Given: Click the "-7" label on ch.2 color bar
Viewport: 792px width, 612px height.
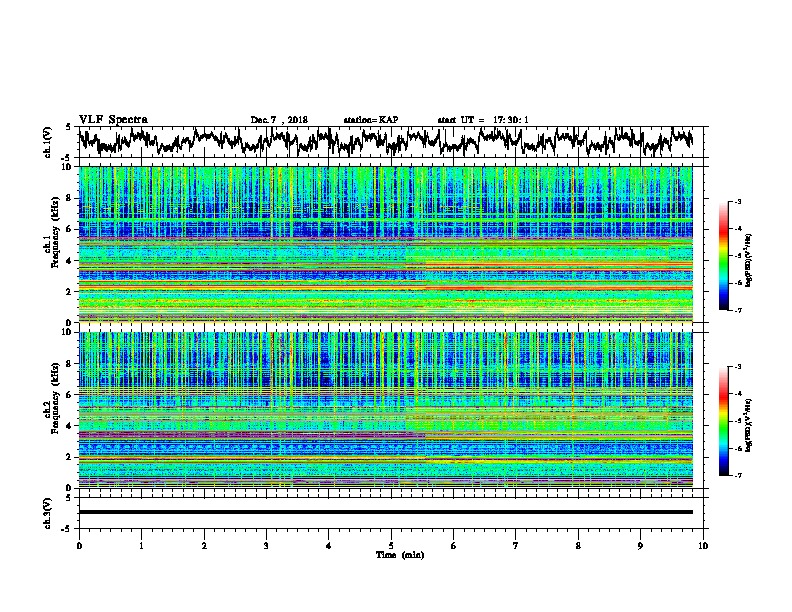Looking at the screenshot, I should coord(738,476).
